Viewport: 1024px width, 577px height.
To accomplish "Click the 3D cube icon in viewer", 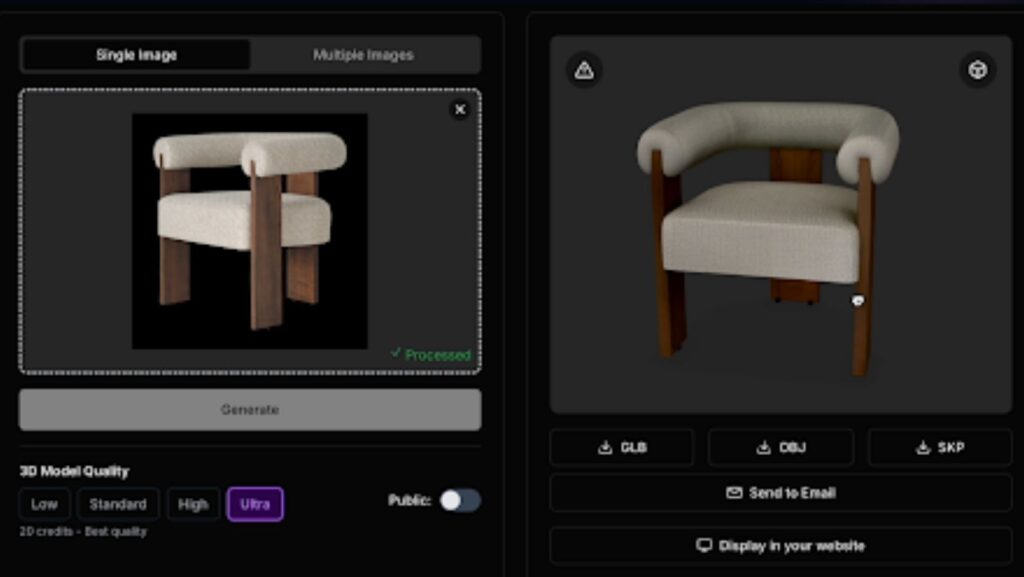I will click(977, 70).
